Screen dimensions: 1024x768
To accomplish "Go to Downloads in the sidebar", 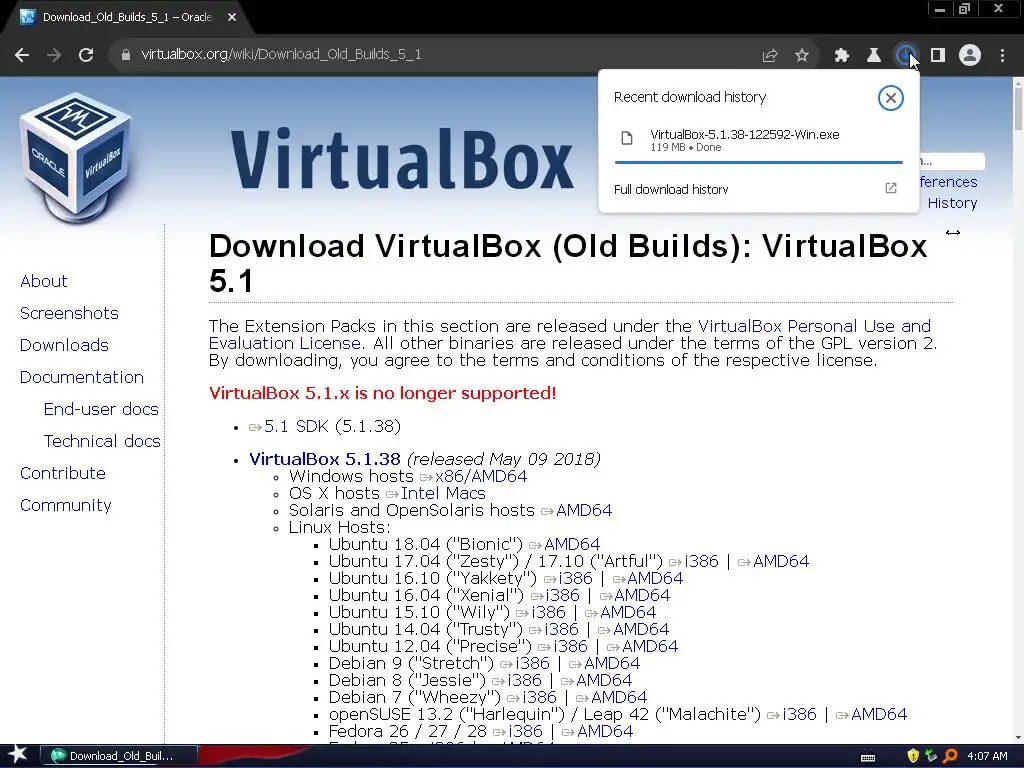I will pyautogui.click(x=64, y=345).
